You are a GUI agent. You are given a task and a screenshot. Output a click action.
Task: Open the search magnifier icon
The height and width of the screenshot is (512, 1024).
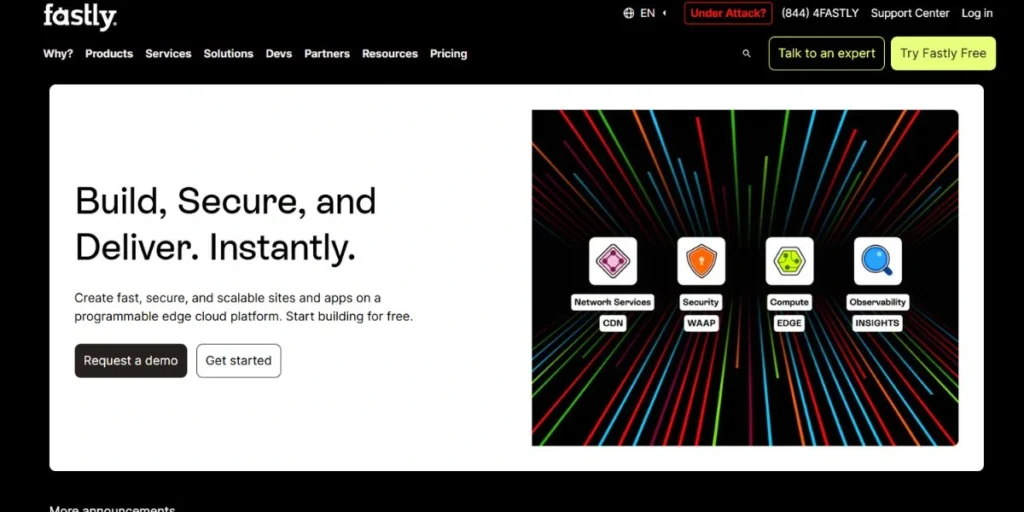[x=746, y=54]
